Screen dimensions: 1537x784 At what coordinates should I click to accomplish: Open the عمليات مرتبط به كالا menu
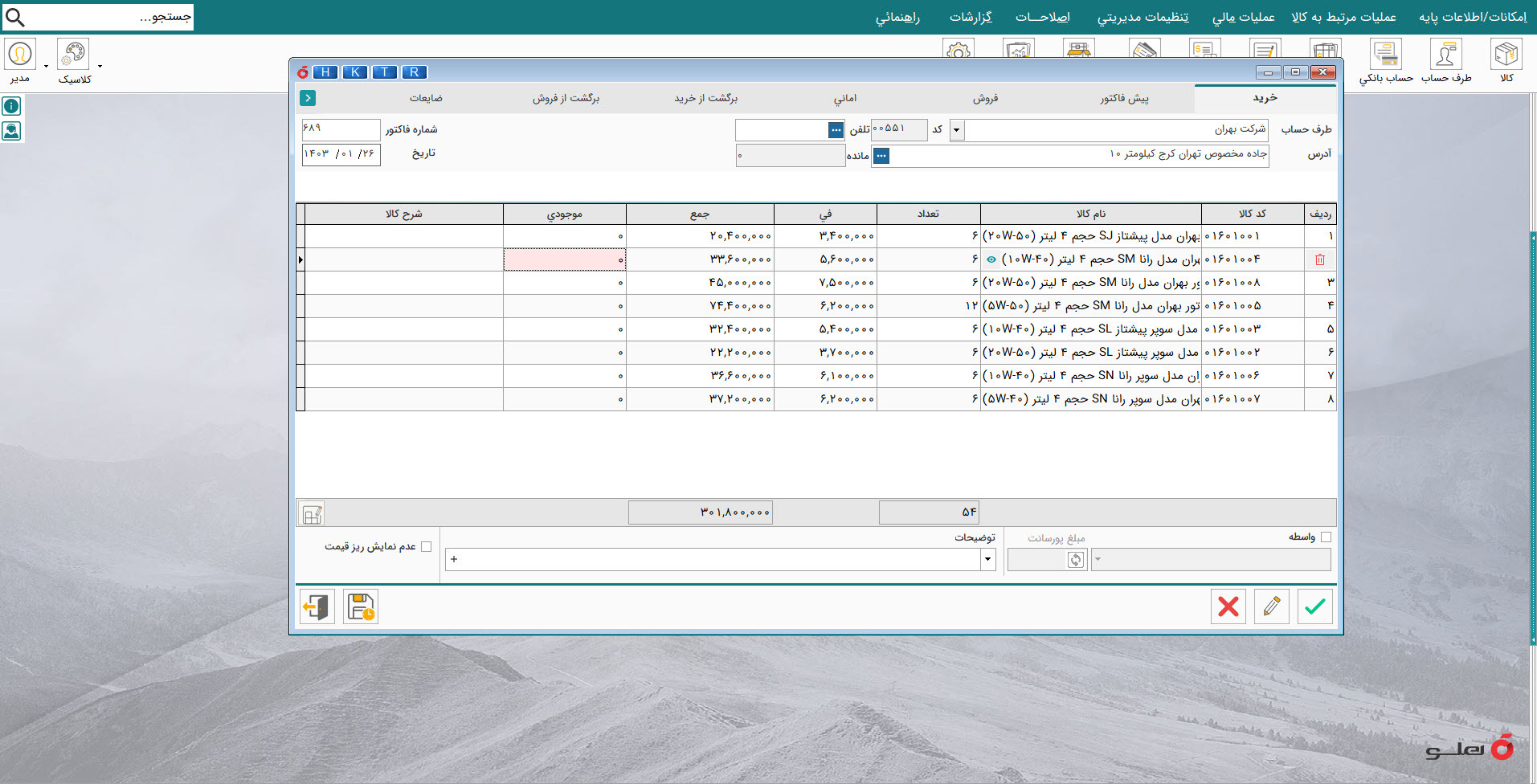[x=1343, y=17]
